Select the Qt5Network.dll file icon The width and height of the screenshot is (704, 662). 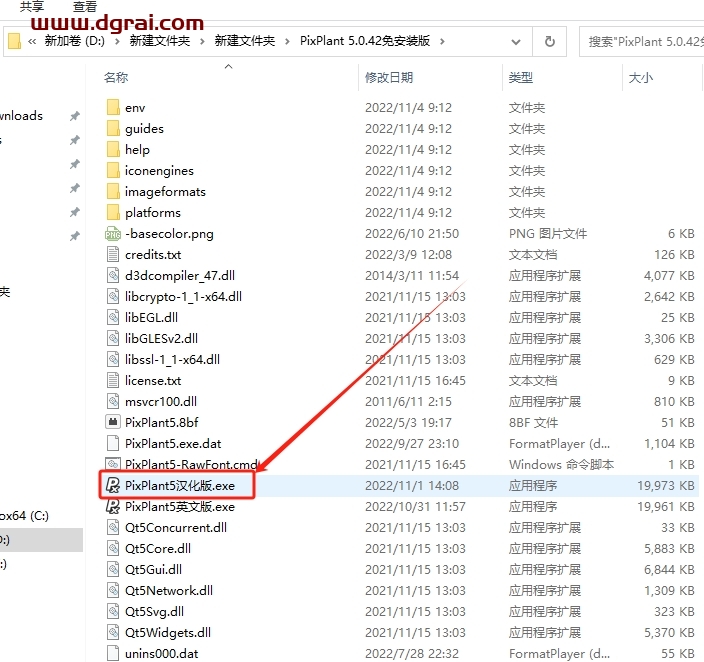click(113, 591)
